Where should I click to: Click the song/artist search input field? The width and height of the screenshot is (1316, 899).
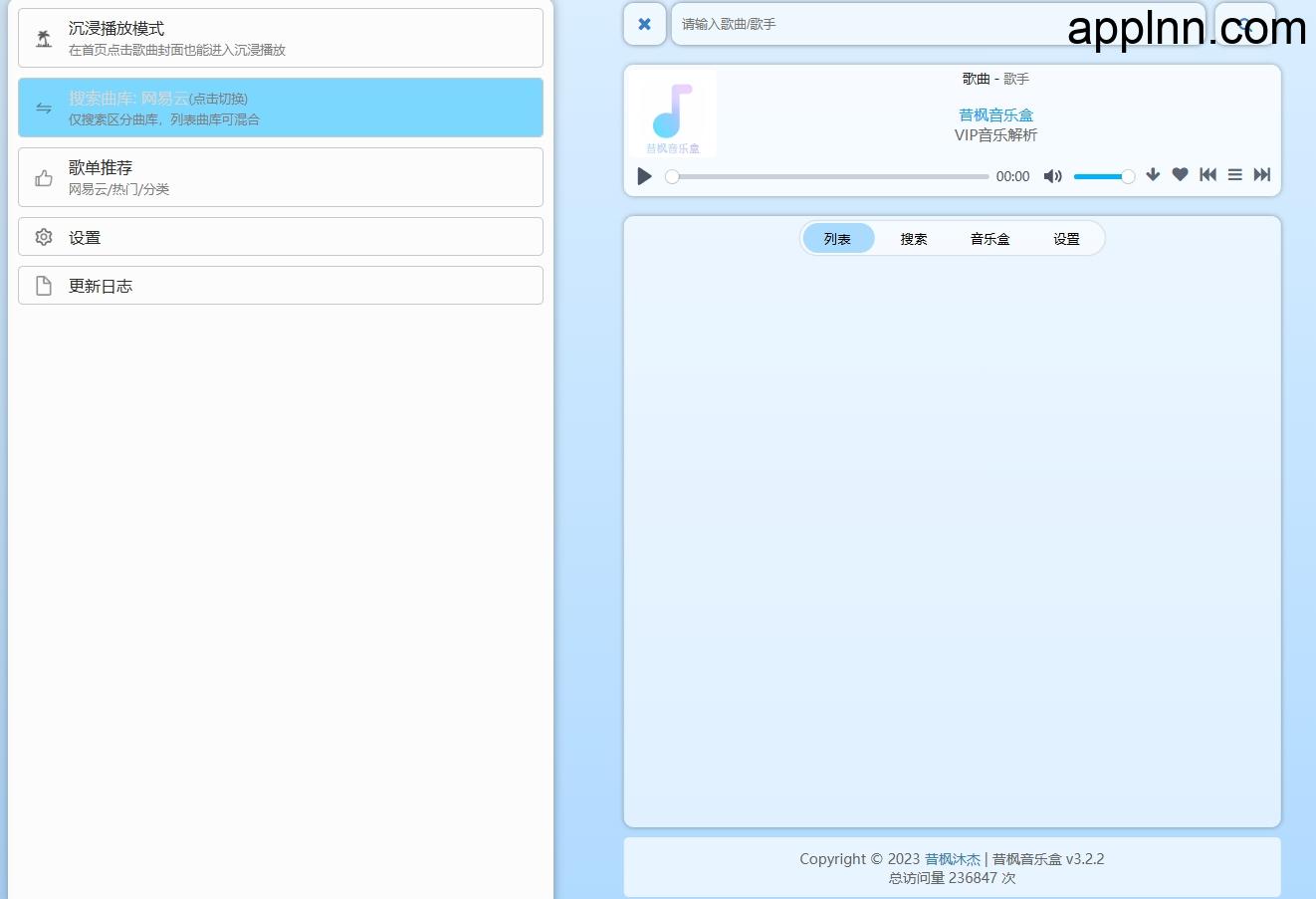click(938, 24)
